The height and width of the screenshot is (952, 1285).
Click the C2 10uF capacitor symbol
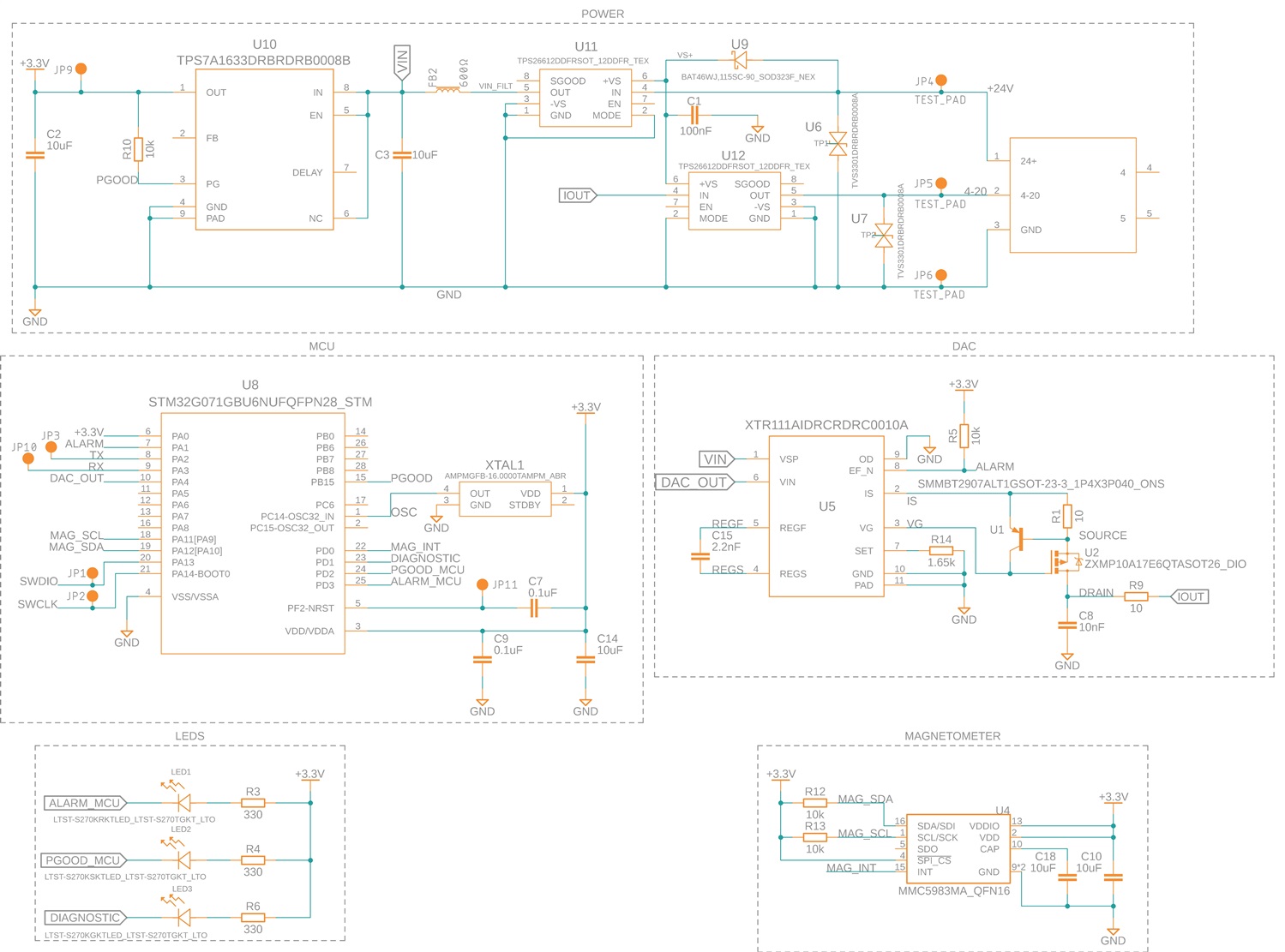point(35,155)
